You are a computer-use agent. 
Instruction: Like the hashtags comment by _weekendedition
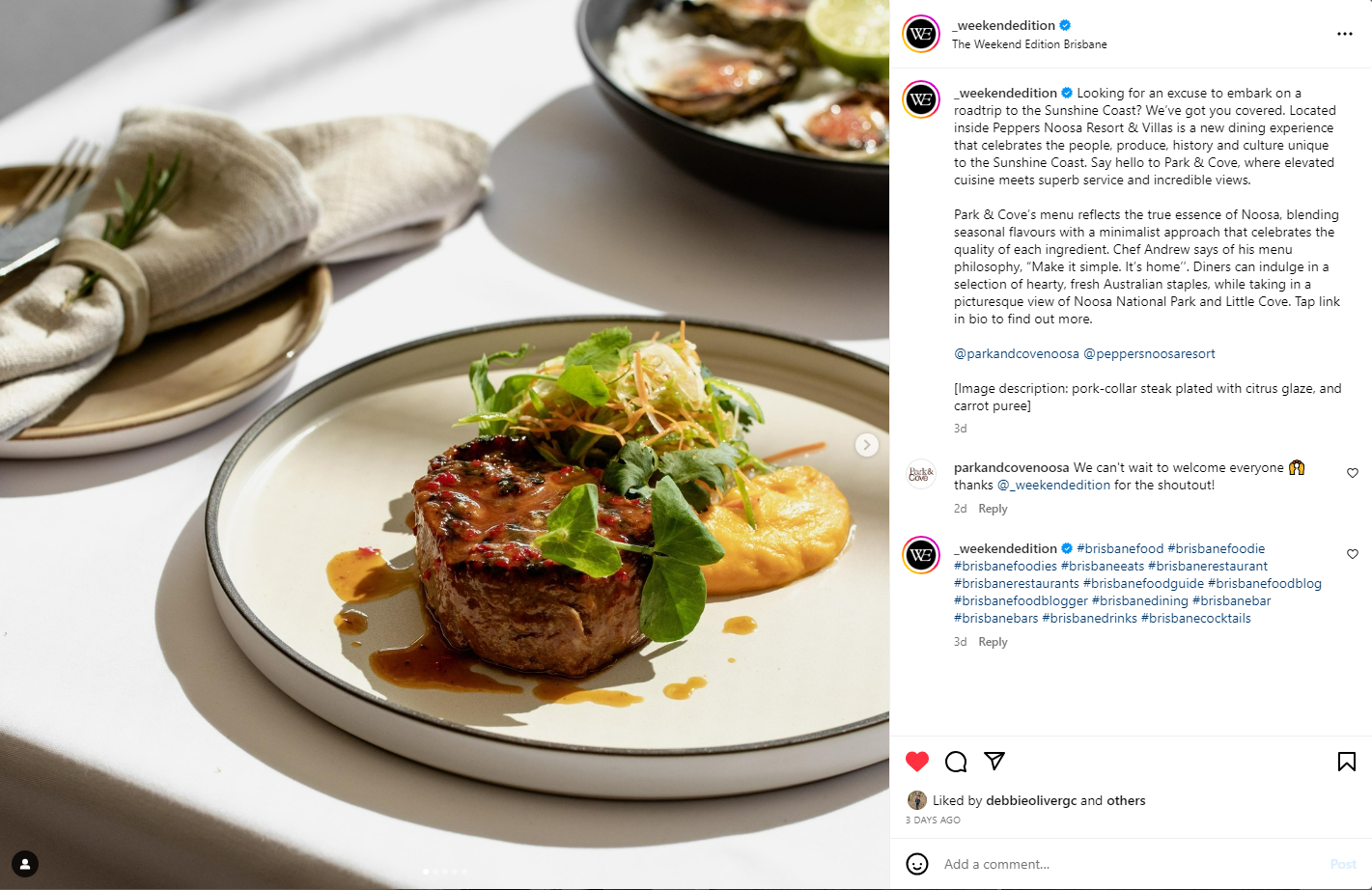coord(1353,554)
